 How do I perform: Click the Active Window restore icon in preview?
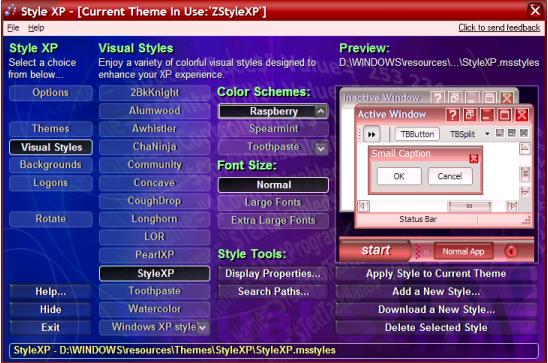coord(470,115)
